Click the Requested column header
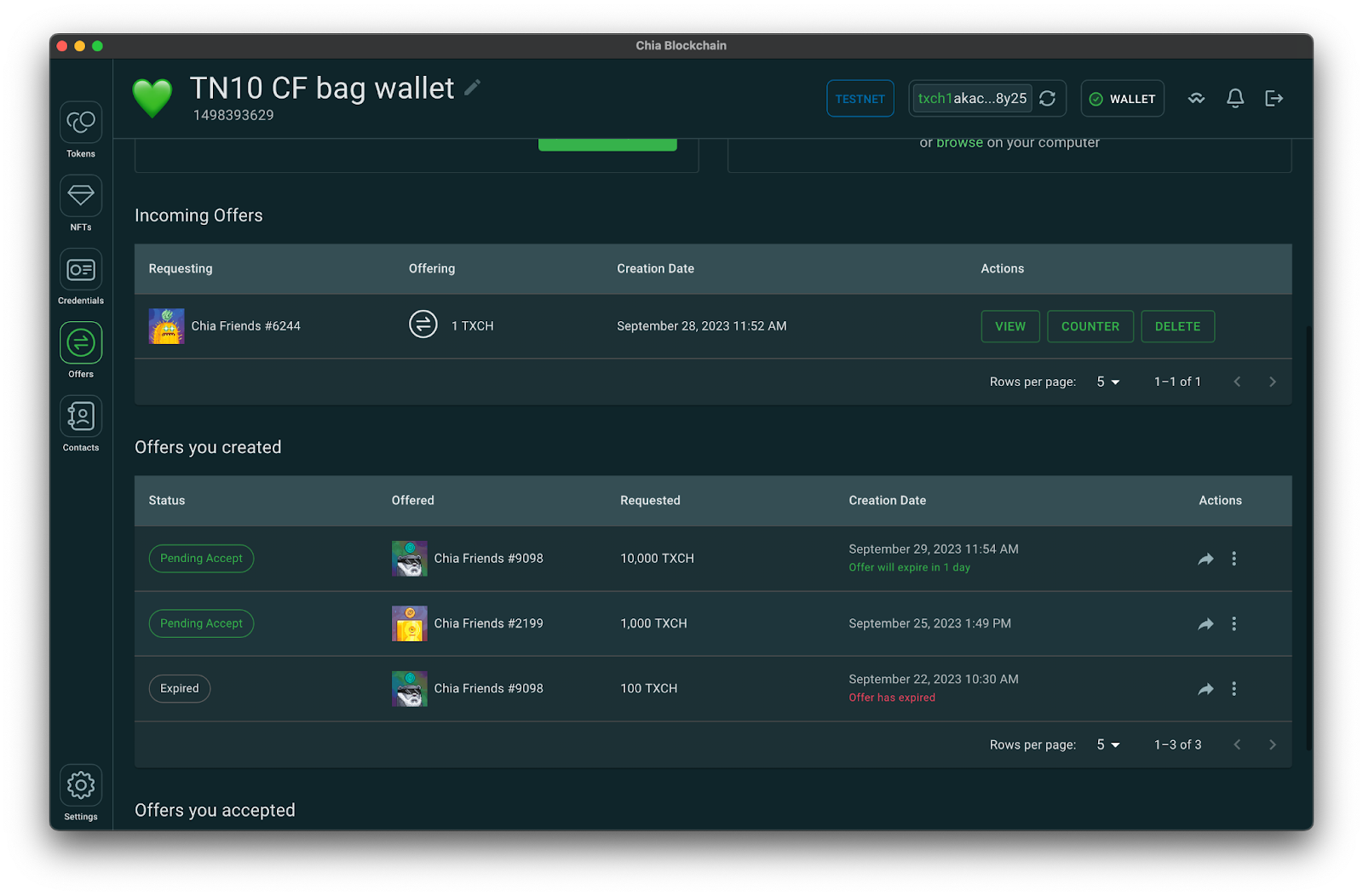The width and height of the screenshot is (1363, 896). [650, 500]
